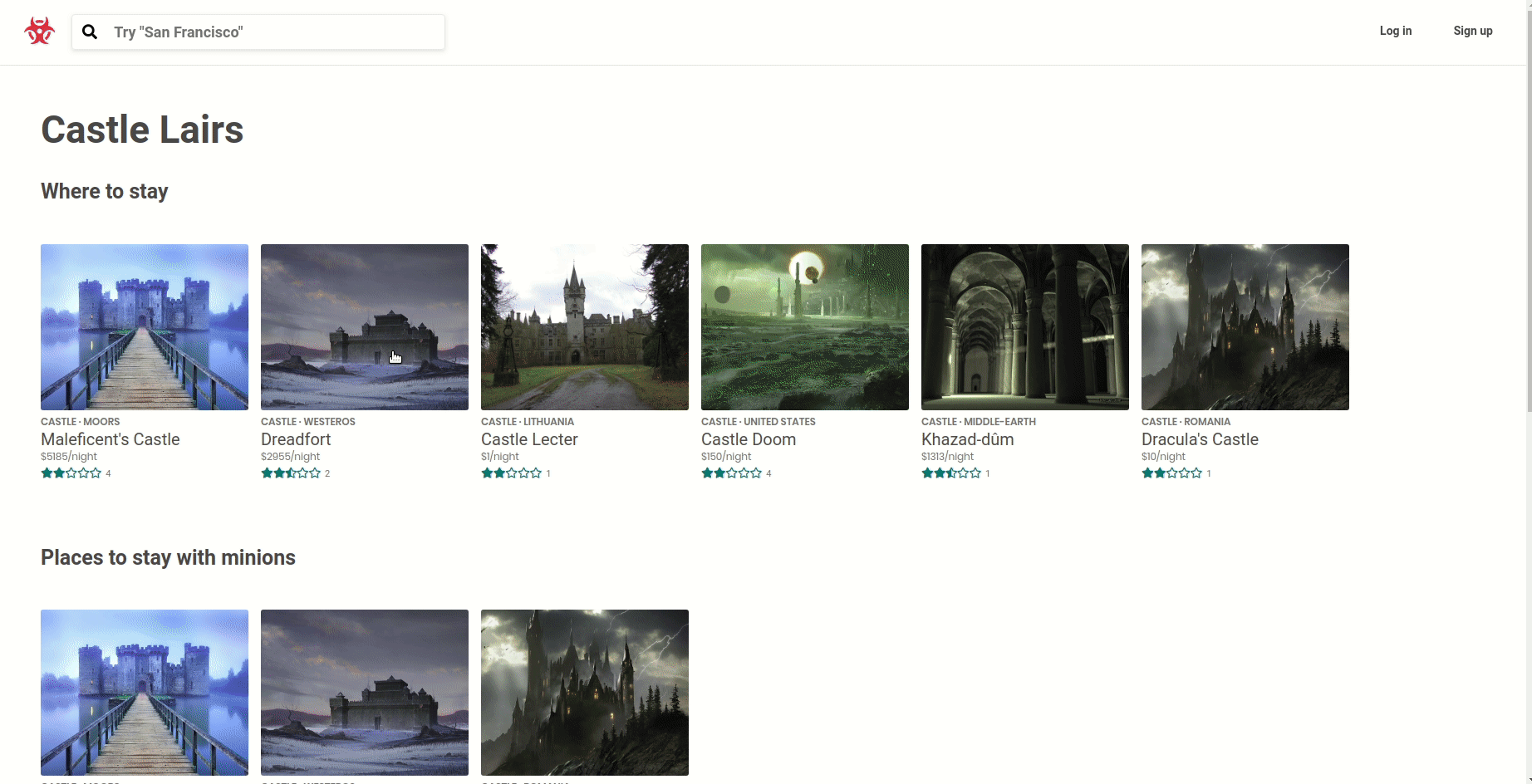Click the $5185/night price
This screenshot has height=784, width=1532.
[69, 457]
